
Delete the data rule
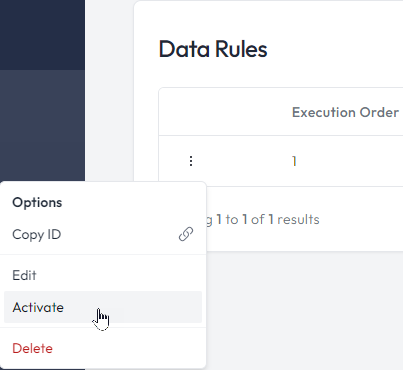point(103,348)
